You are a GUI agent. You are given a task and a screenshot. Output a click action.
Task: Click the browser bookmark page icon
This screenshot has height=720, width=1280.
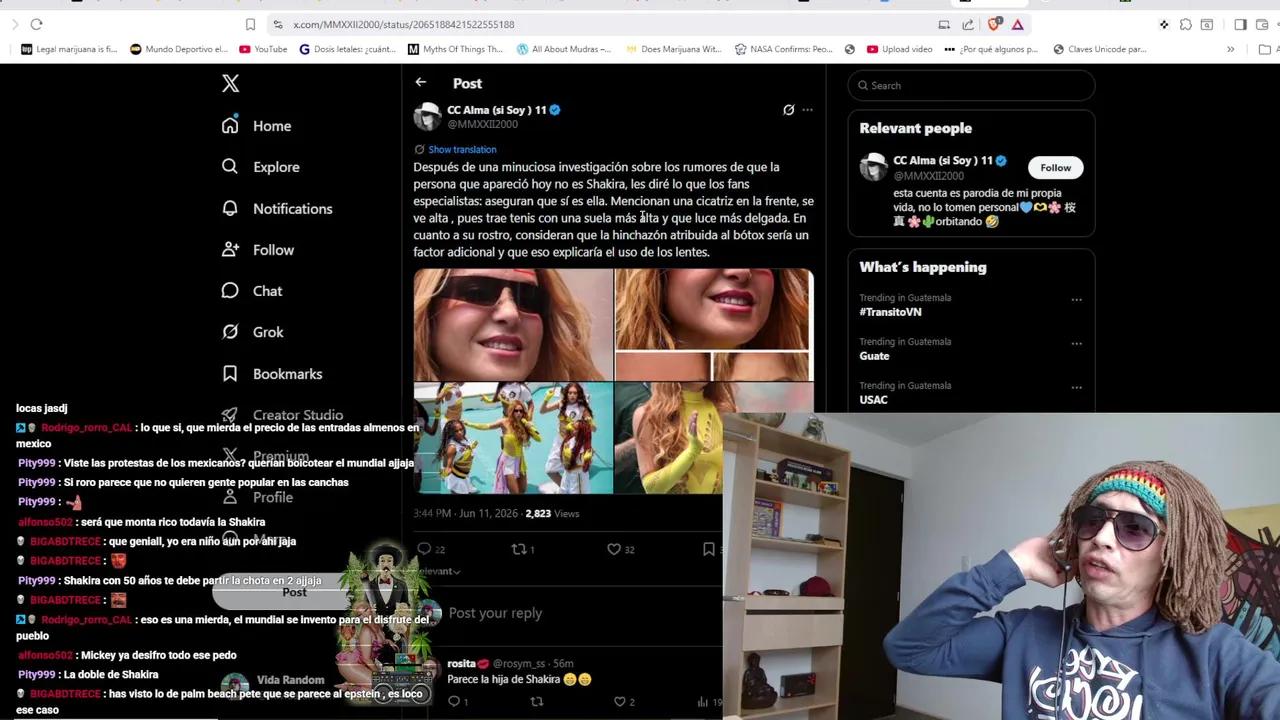coord(250,24)
